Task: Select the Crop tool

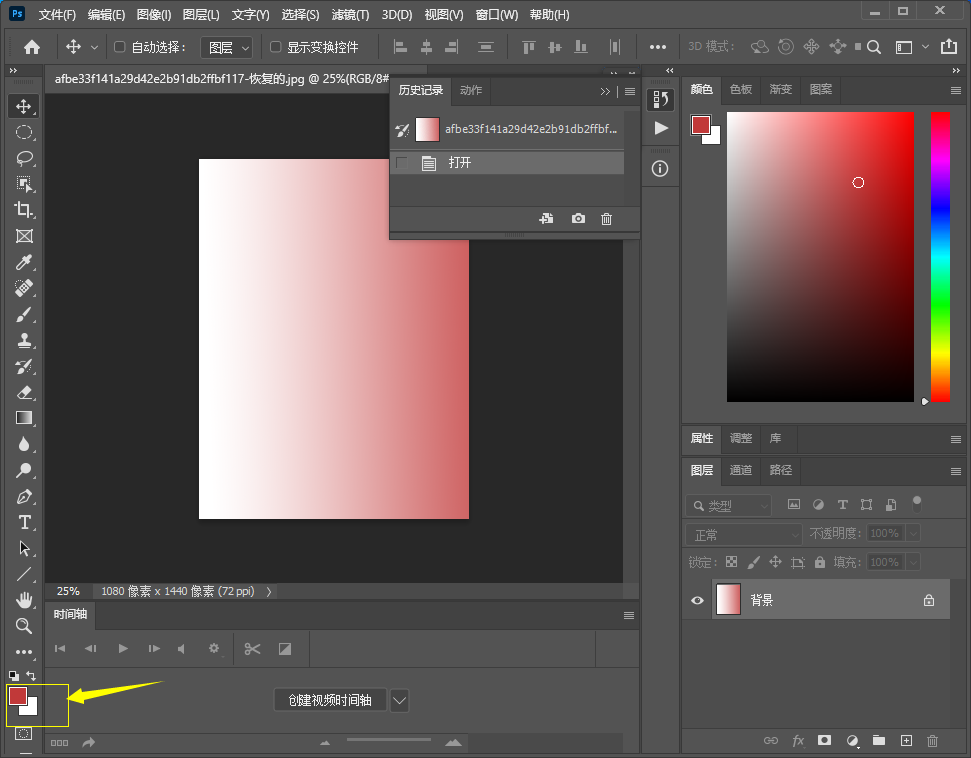Action: coord(24,210)
